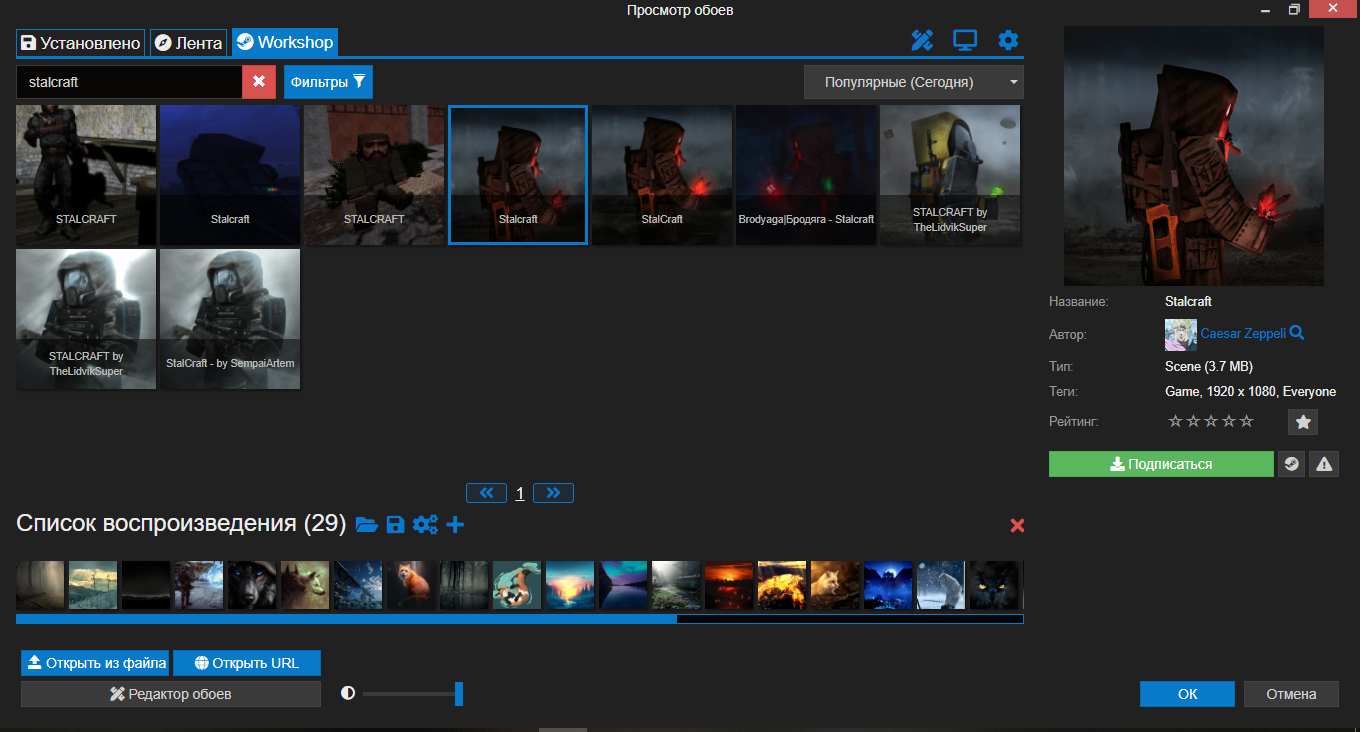The height and width of the screenshot is (732, 1372).
Task: Select STALCRAFT wallpaper with black-armored soldier
Action: [86, 175]
